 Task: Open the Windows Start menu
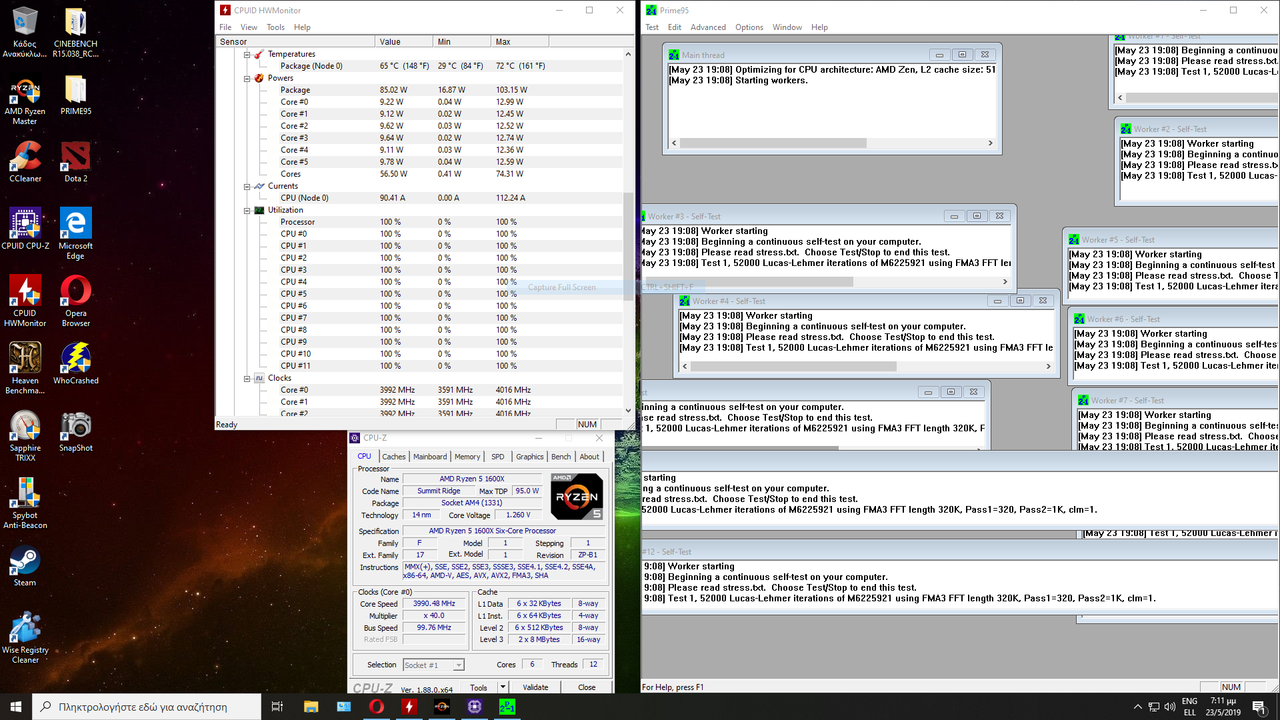tap(16, 706)
